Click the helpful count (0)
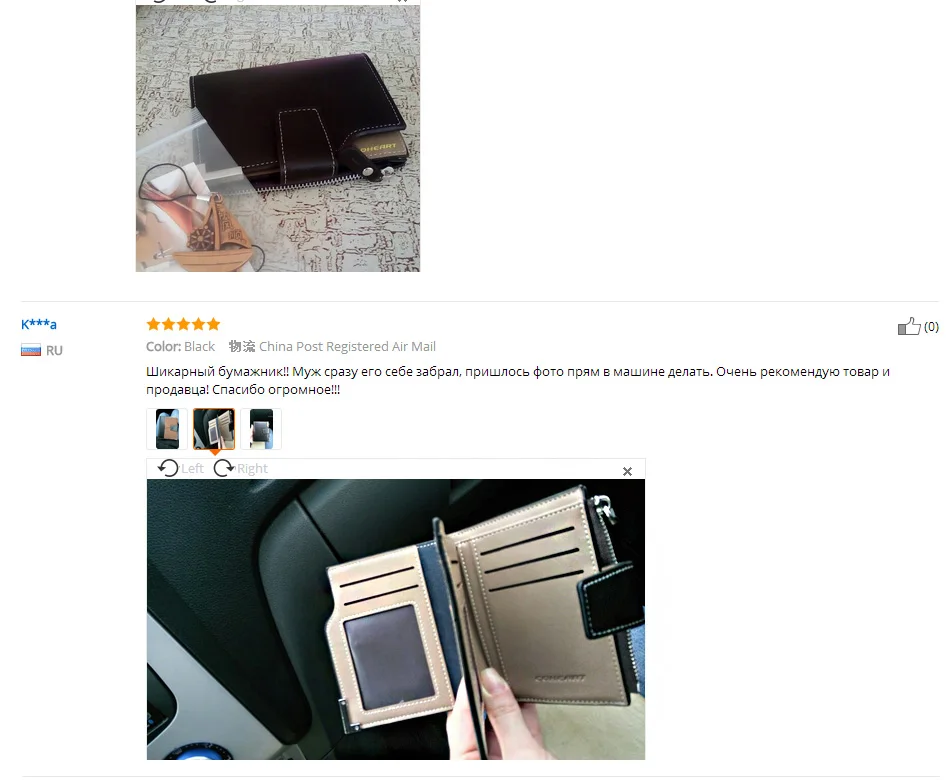Image resolution: width=946 pixels, height=780 pixels. 931,326
